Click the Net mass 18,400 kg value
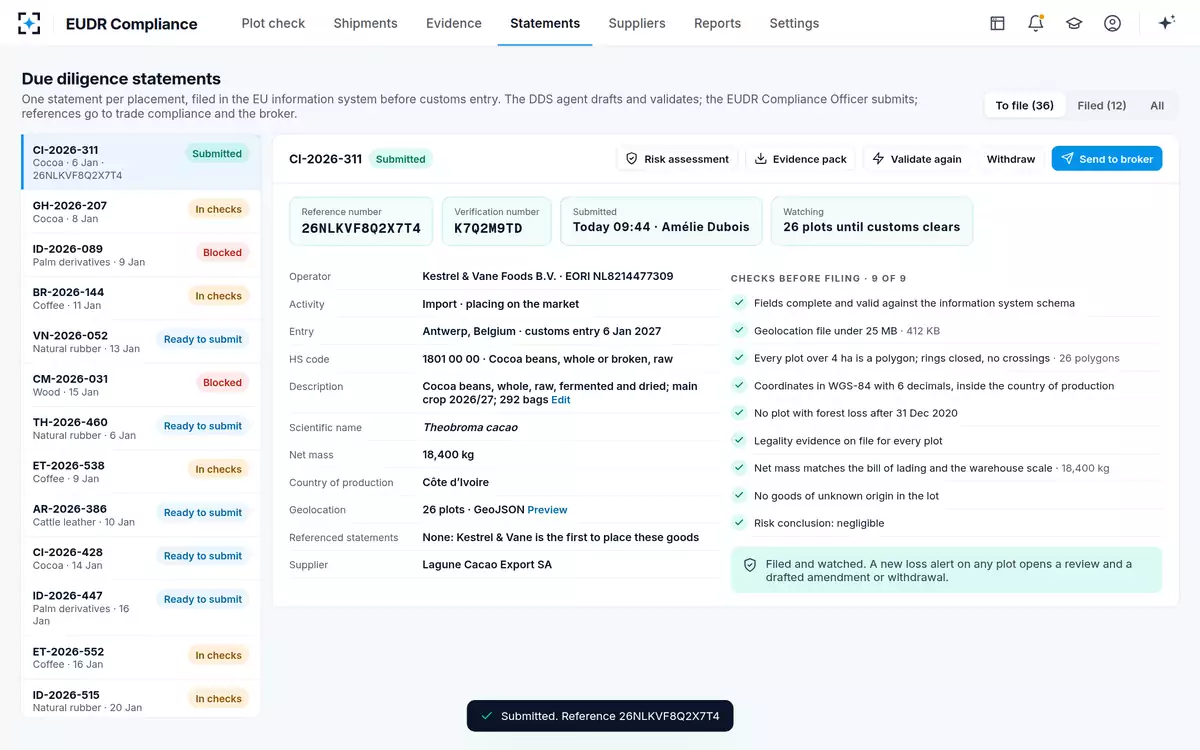This screenshot has height=750, width=1200. [x=448, y=455]
